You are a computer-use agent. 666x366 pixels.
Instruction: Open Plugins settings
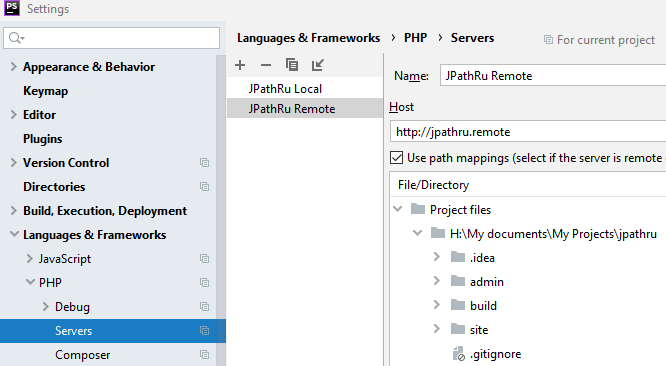(42, 139)
